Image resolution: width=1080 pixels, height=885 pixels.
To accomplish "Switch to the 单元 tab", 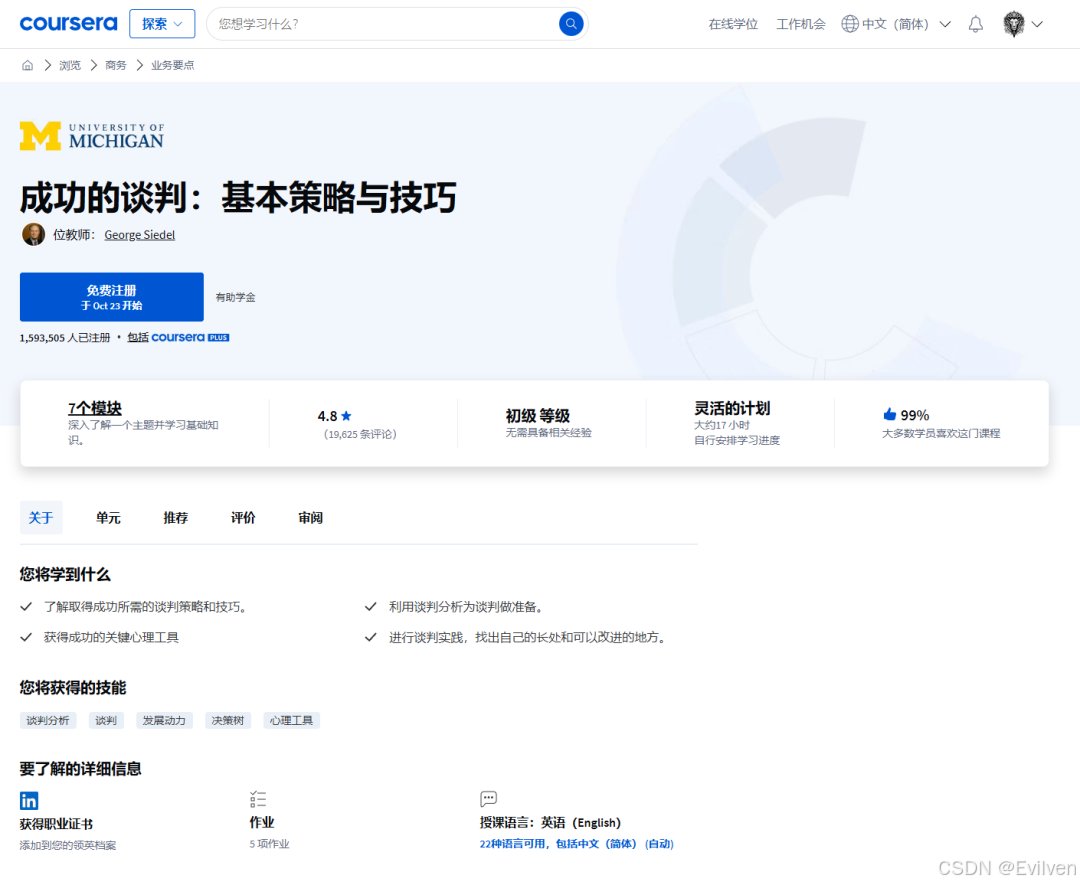I will pyautogui.click(x=108, y=517).
